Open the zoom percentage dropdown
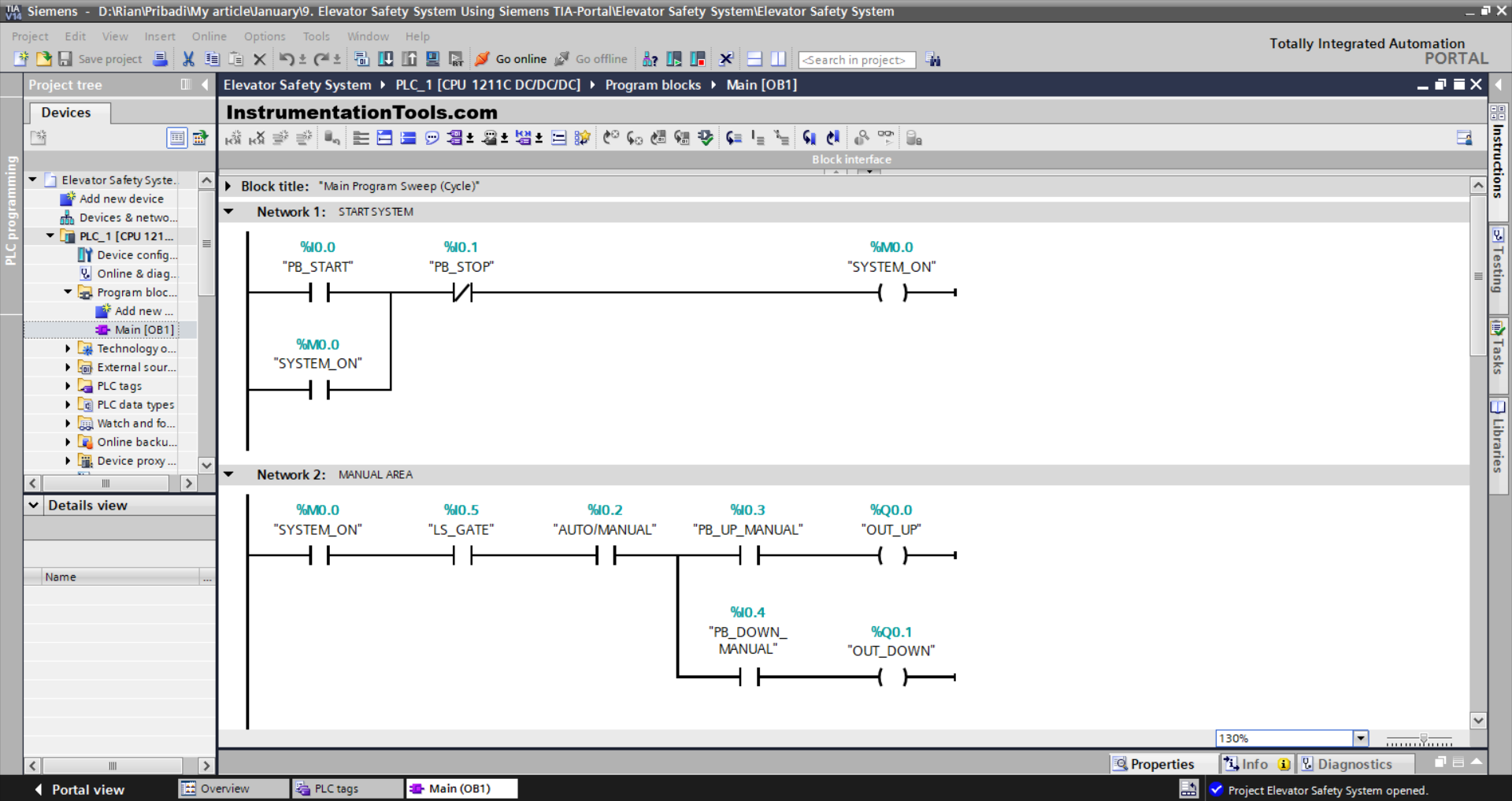The image size is (1512, 801). tap(1360, 738)
